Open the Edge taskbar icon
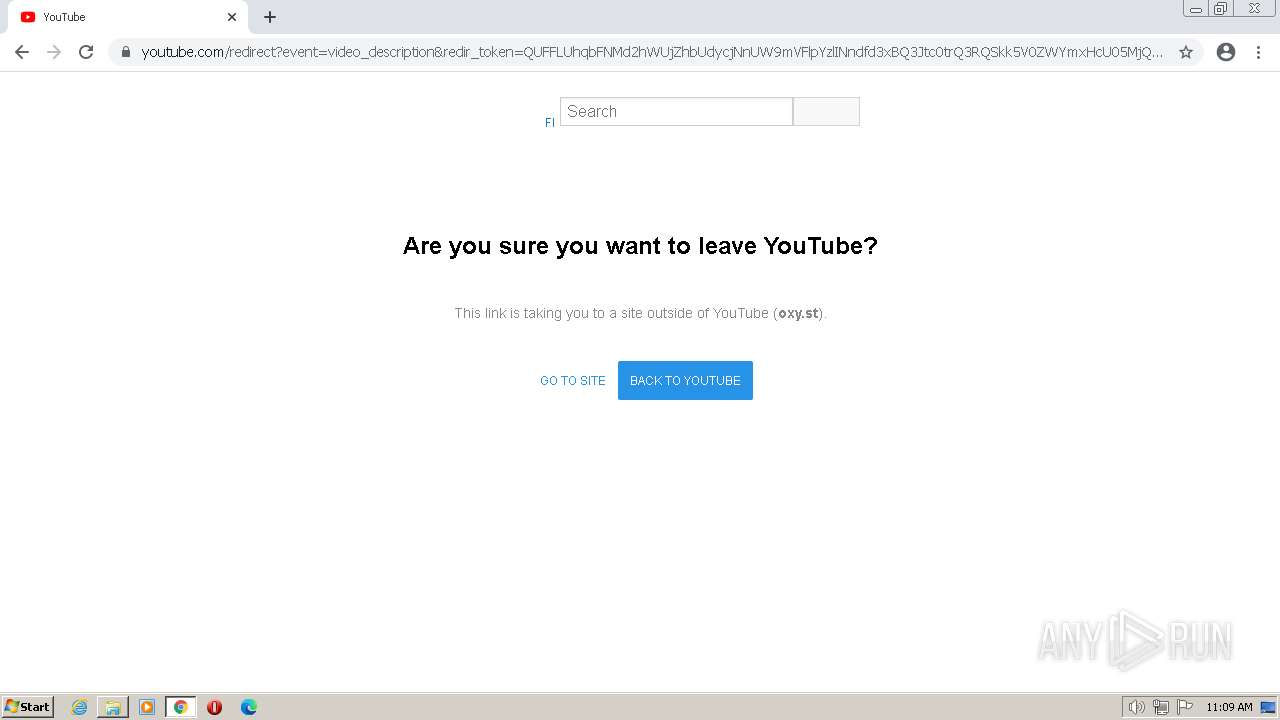Image resolution: width=1280 pixels, height=720 pixels. pos(249,707)
